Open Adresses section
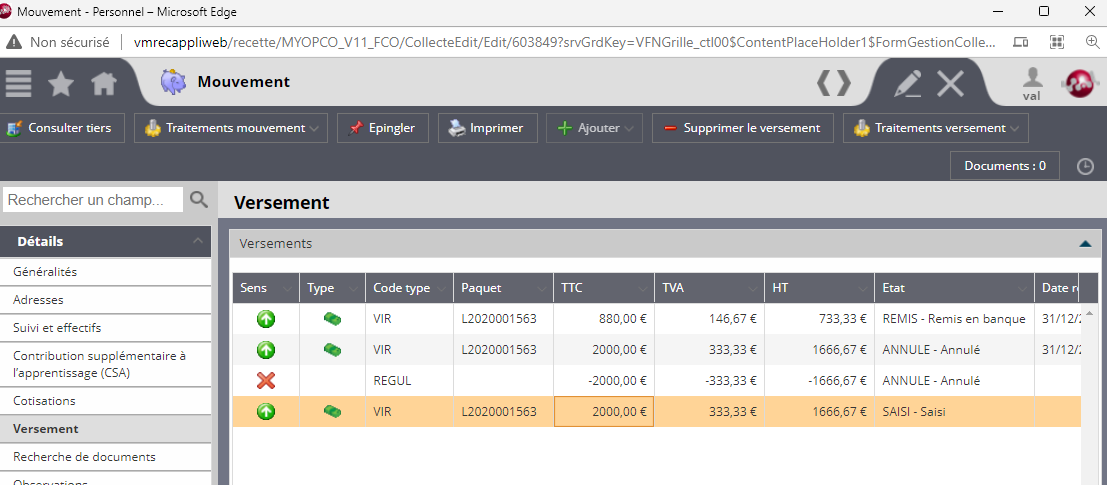The image size is (1107, 485). (105, 300)
